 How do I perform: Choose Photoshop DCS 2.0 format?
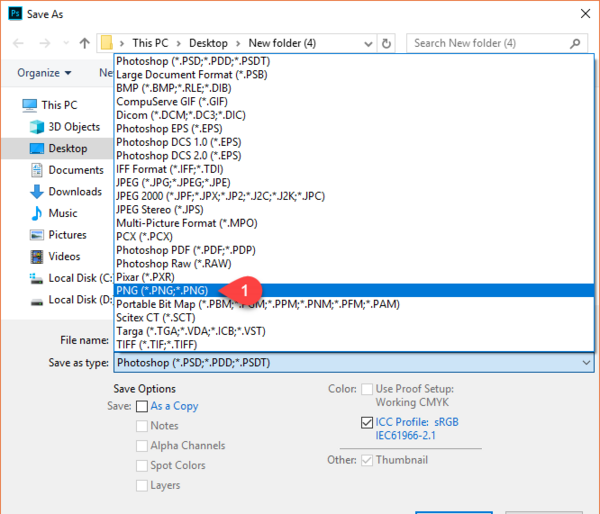click(x=354, y=156)
